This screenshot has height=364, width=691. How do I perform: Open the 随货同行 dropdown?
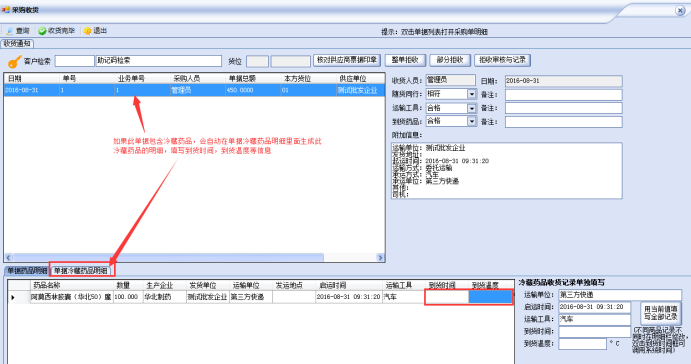pyautogui.click(x=472, y=94)
